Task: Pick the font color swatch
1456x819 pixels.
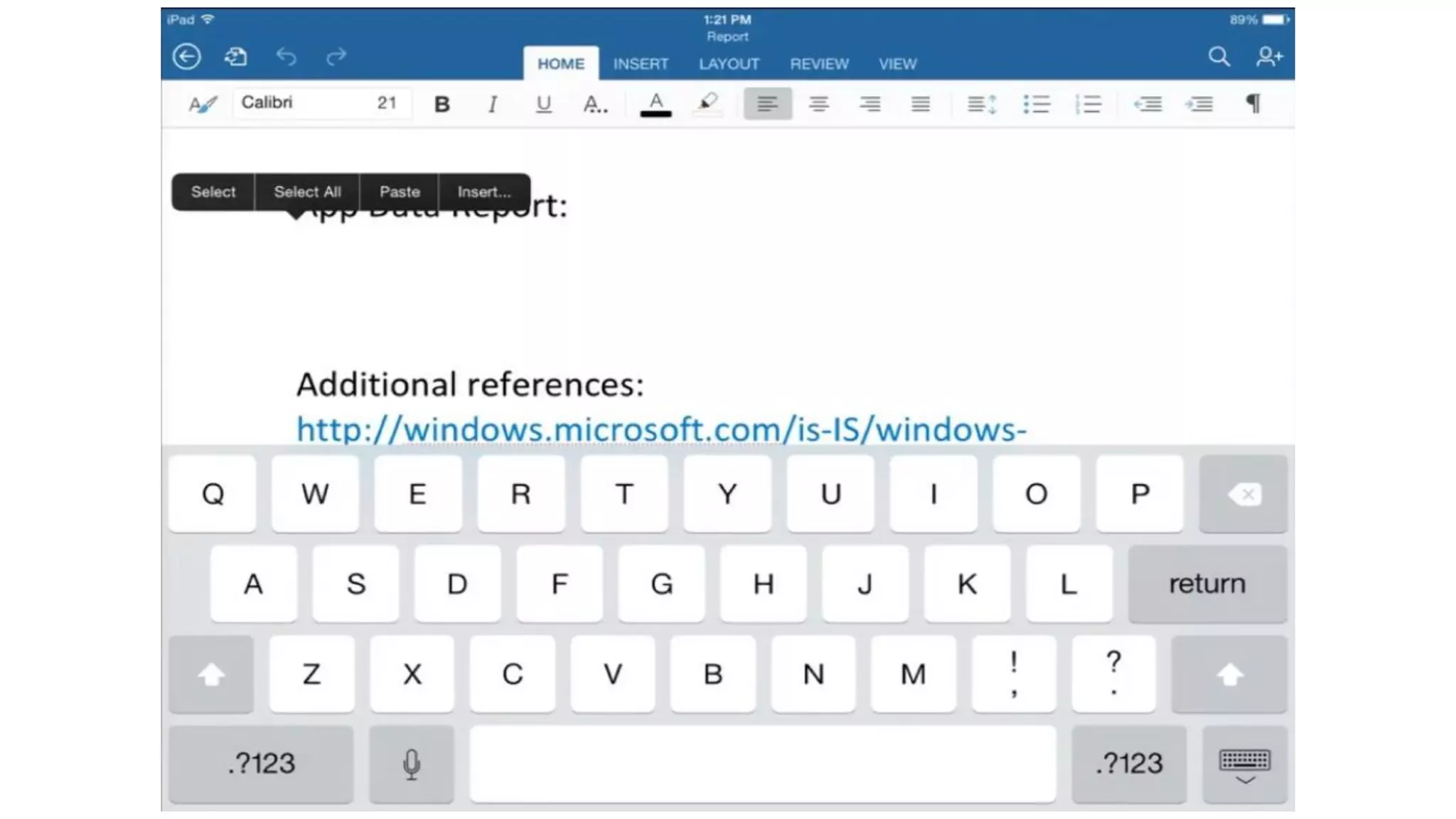Action: 655,105
